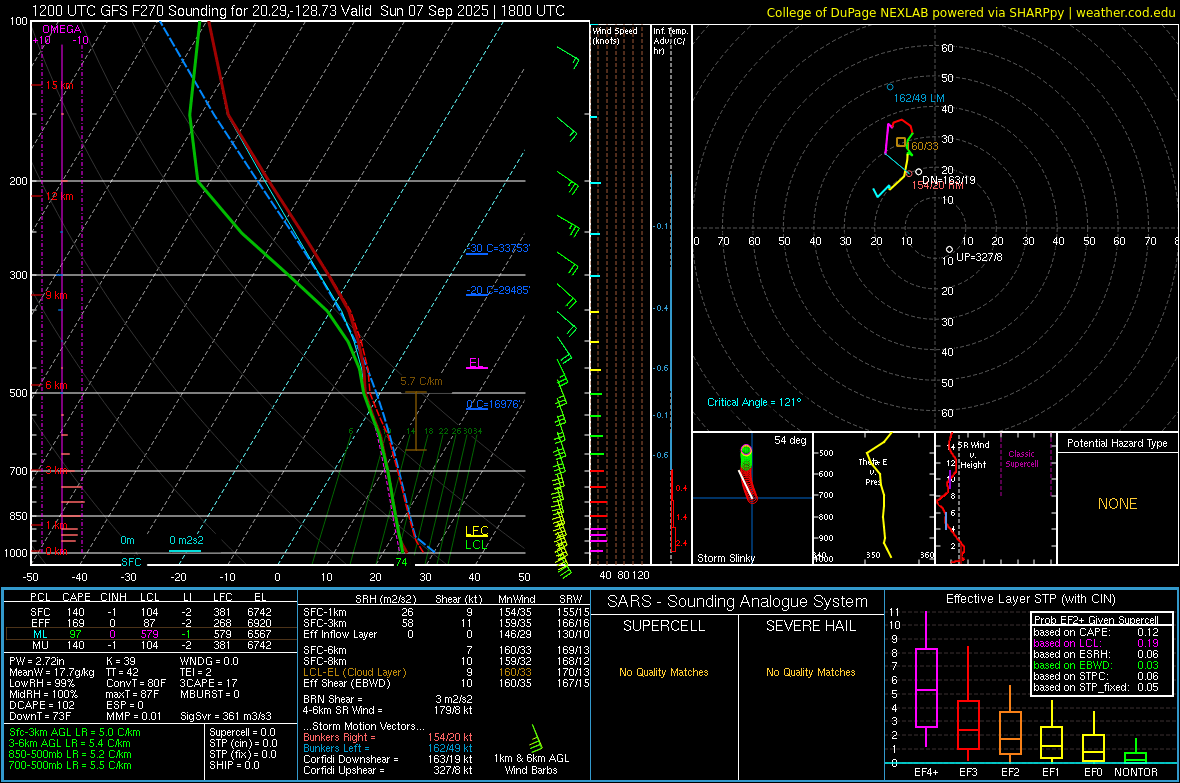This screenshot has width=1180, height=783.
Task: Click 'SigSvr = 361 m3/s3' value
Action: pos(226,716)
